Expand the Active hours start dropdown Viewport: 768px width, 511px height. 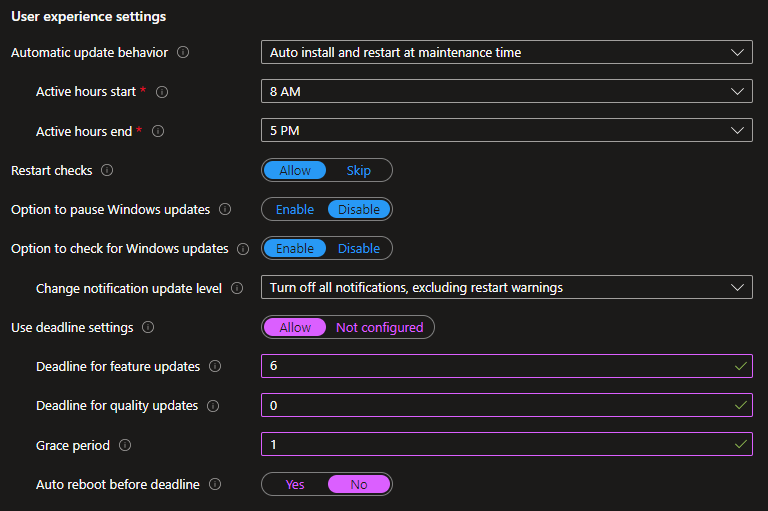[506, 92]
